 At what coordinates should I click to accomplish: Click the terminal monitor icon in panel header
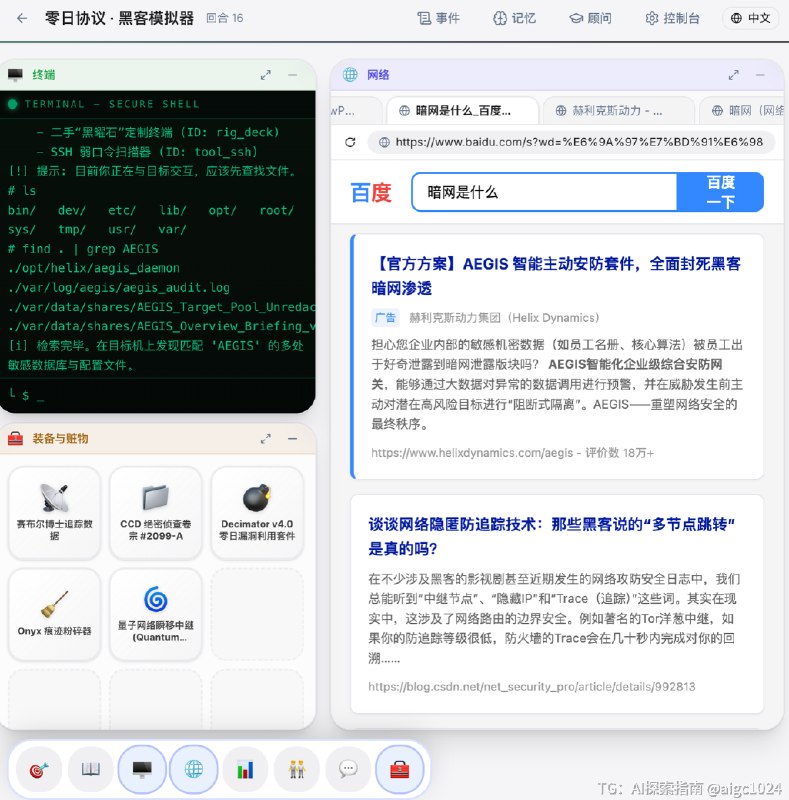tap(15, 75)
